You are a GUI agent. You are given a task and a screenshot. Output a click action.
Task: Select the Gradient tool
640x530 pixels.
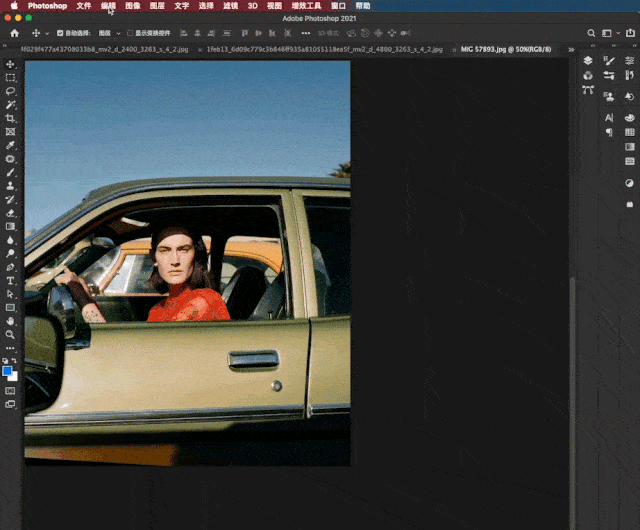click(10, 226)
